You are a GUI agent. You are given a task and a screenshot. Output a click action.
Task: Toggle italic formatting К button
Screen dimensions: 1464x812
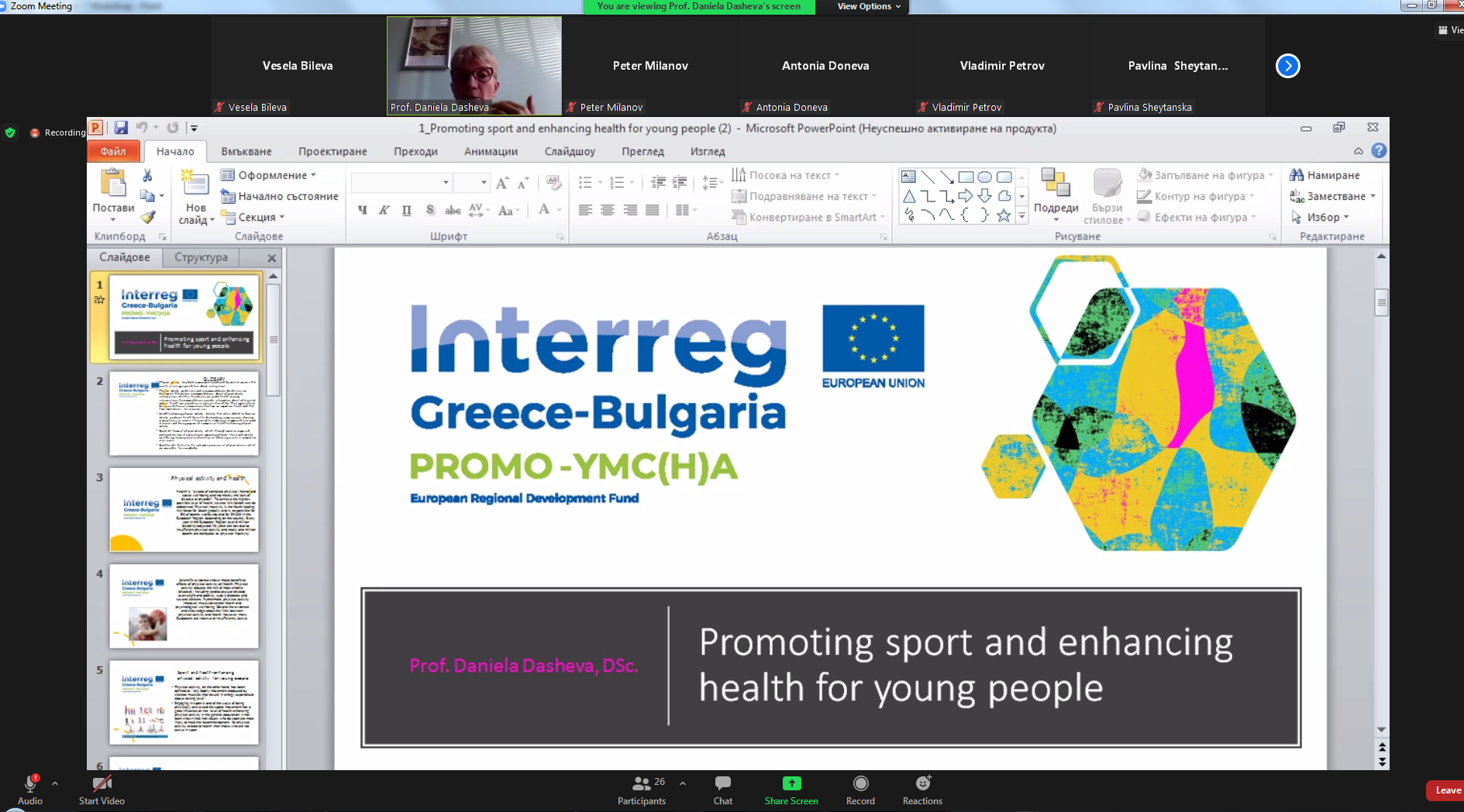tap(384, 210)
